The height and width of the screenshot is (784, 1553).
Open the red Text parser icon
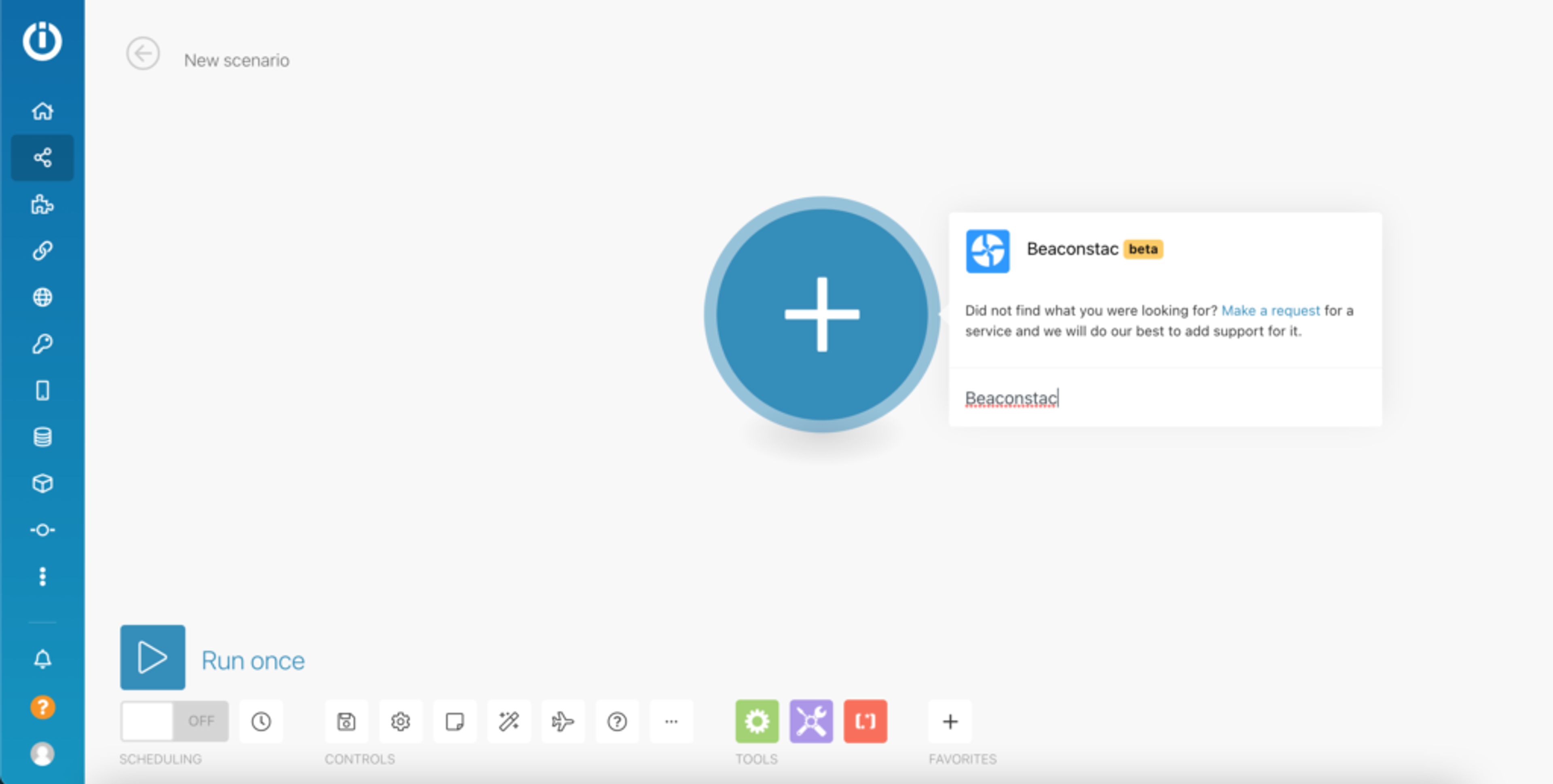point(866,721)
